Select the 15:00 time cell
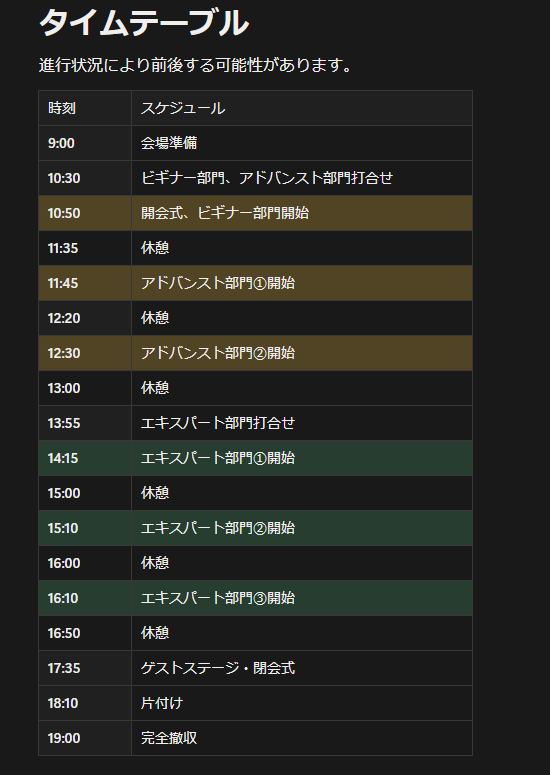This screenshot has height=775, width=550. pos(85,493)
